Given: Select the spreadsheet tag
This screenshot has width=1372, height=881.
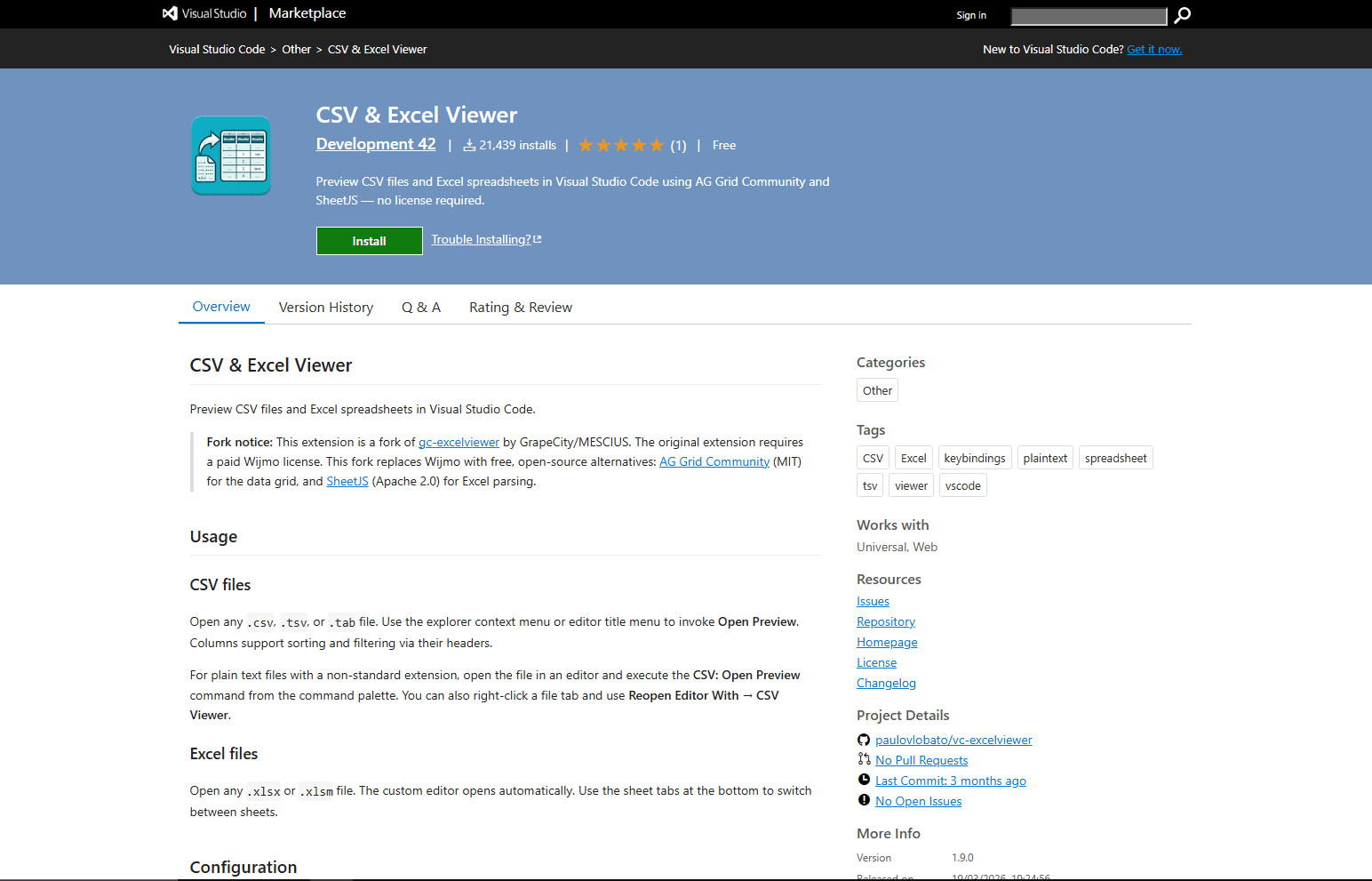Looking at the screenshot, I should tap(1116, 458).
